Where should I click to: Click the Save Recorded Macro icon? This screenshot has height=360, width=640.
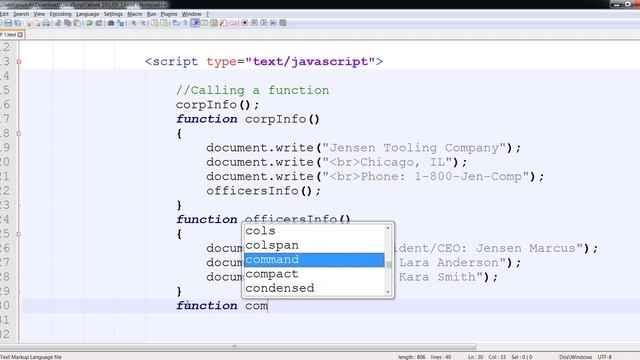point(282,23)
